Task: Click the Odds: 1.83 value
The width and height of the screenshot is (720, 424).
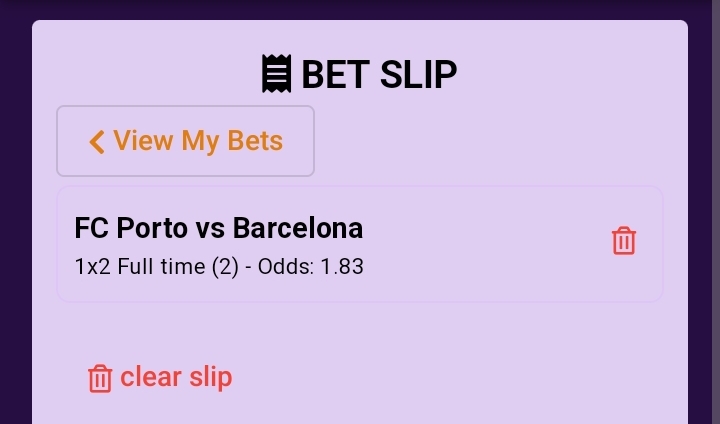Action: tap(311, 266)
